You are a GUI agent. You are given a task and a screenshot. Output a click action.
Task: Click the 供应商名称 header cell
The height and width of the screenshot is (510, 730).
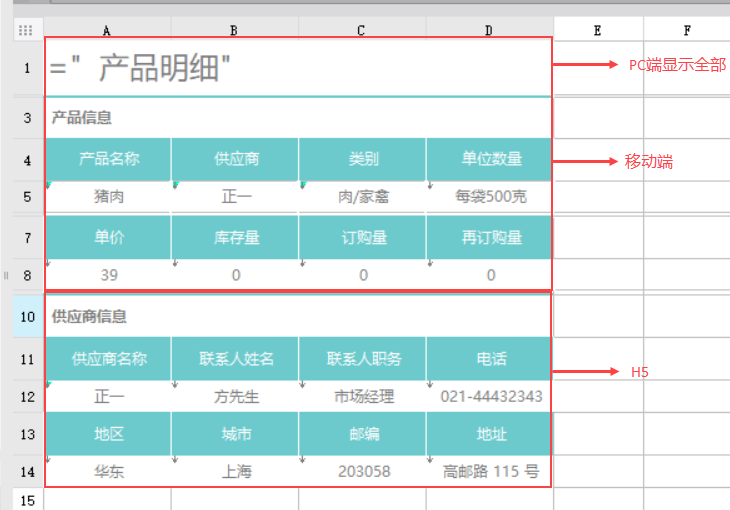[x=108, y=359]
